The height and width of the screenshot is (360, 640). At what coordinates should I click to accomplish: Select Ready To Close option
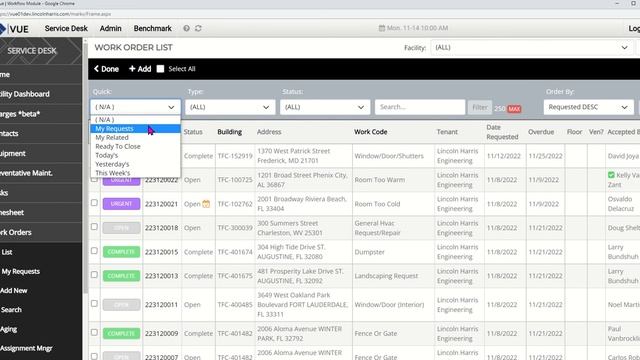click(x=135, y=146)
